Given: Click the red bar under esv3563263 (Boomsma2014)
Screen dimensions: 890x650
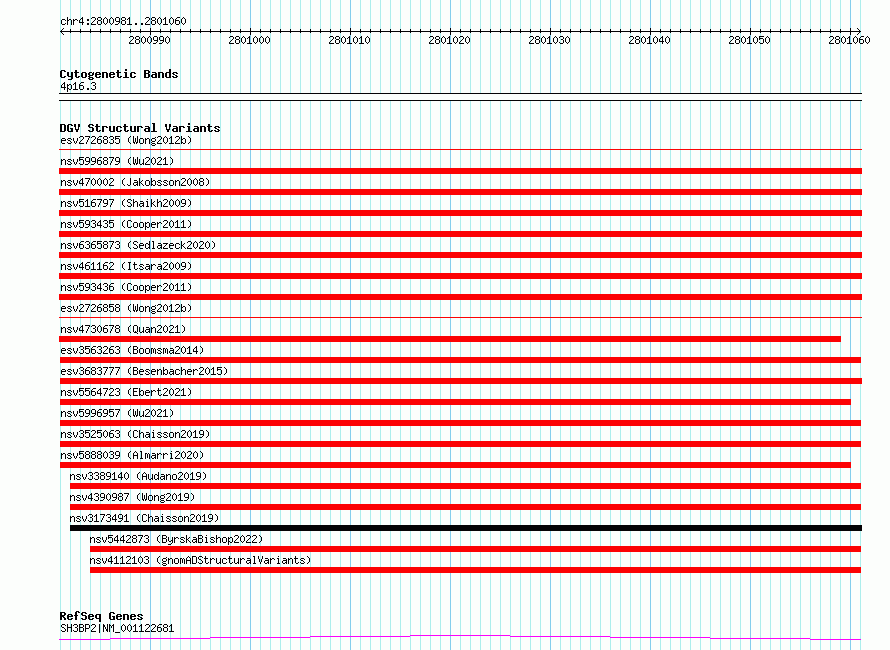Looking at the screenshot, I should [460, 360].
